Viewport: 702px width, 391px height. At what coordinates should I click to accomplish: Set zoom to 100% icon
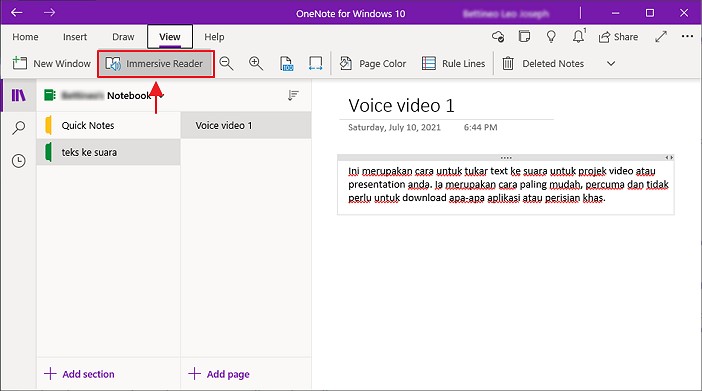click(287, 64)
